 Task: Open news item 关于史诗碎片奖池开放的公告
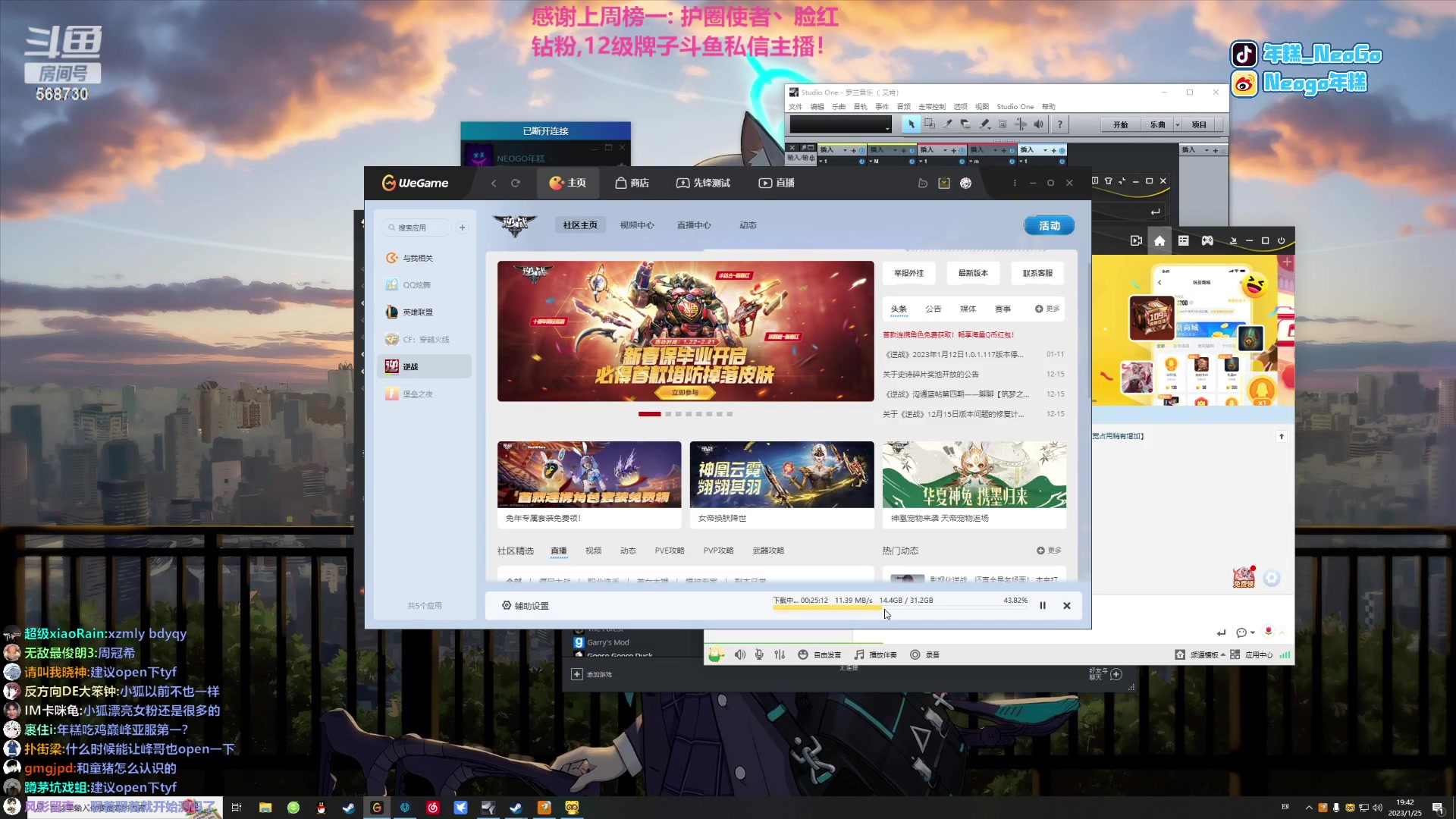[930, 375]
